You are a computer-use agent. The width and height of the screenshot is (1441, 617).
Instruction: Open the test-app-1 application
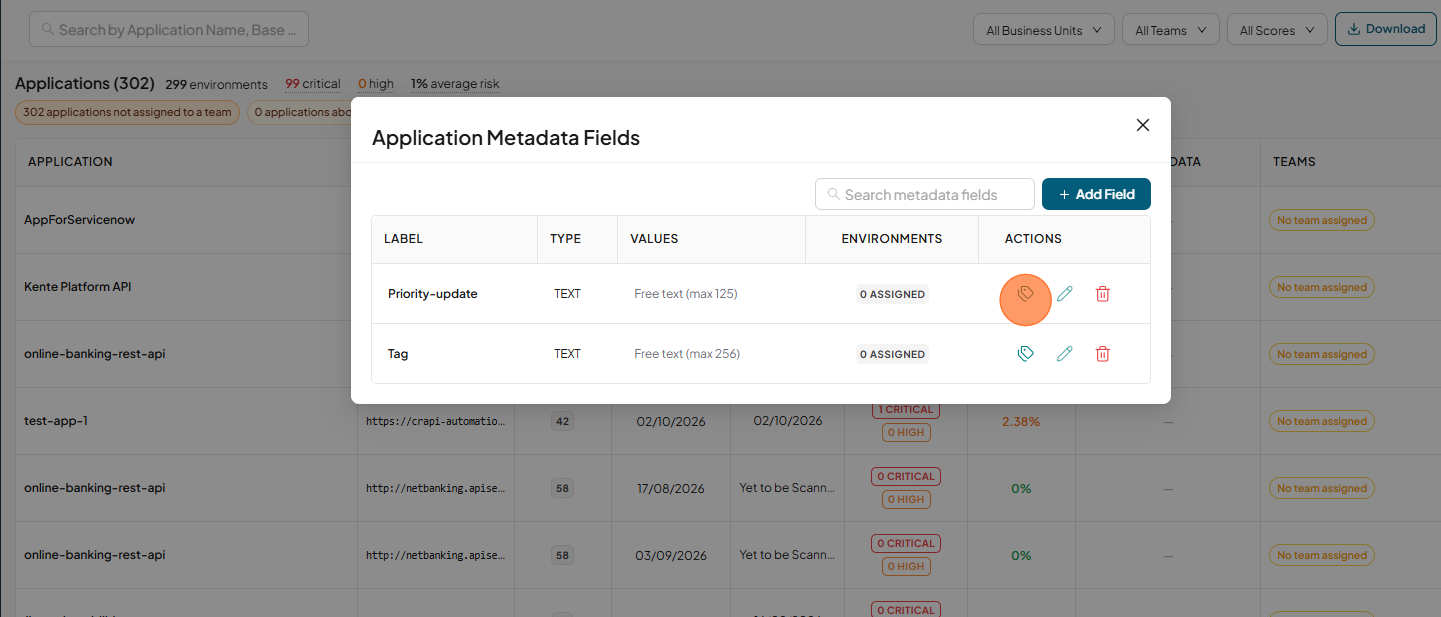tap(56, 421)
